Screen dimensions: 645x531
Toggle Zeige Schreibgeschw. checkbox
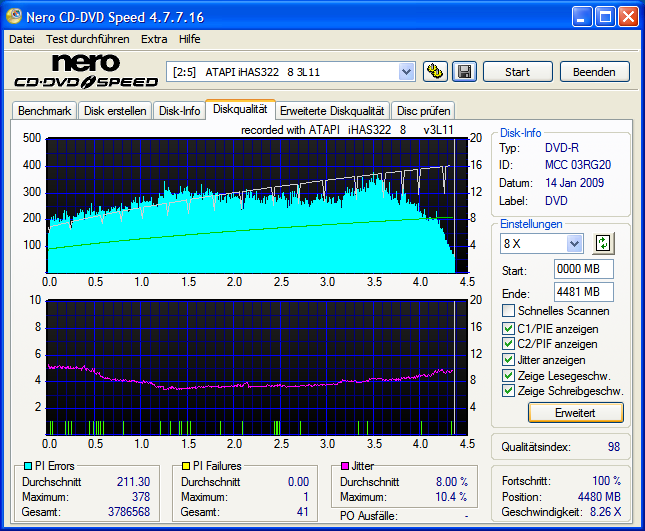click(509, 391)
